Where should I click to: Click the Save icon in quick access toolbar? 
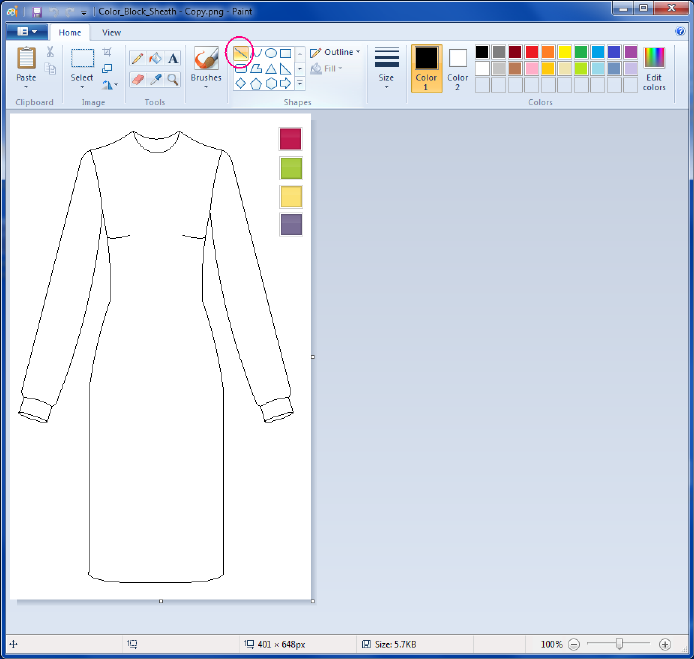pyautogui.click(x=37, y=12)
